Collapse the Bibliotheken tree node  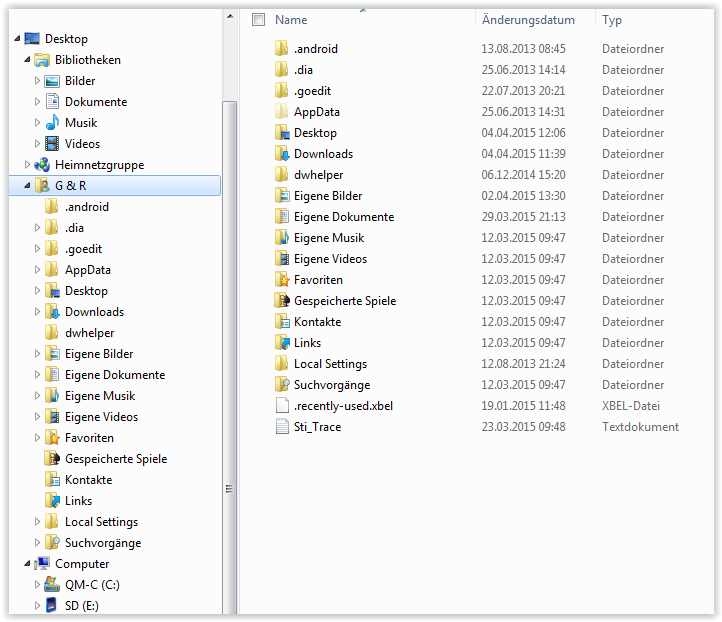click(28, 60)
